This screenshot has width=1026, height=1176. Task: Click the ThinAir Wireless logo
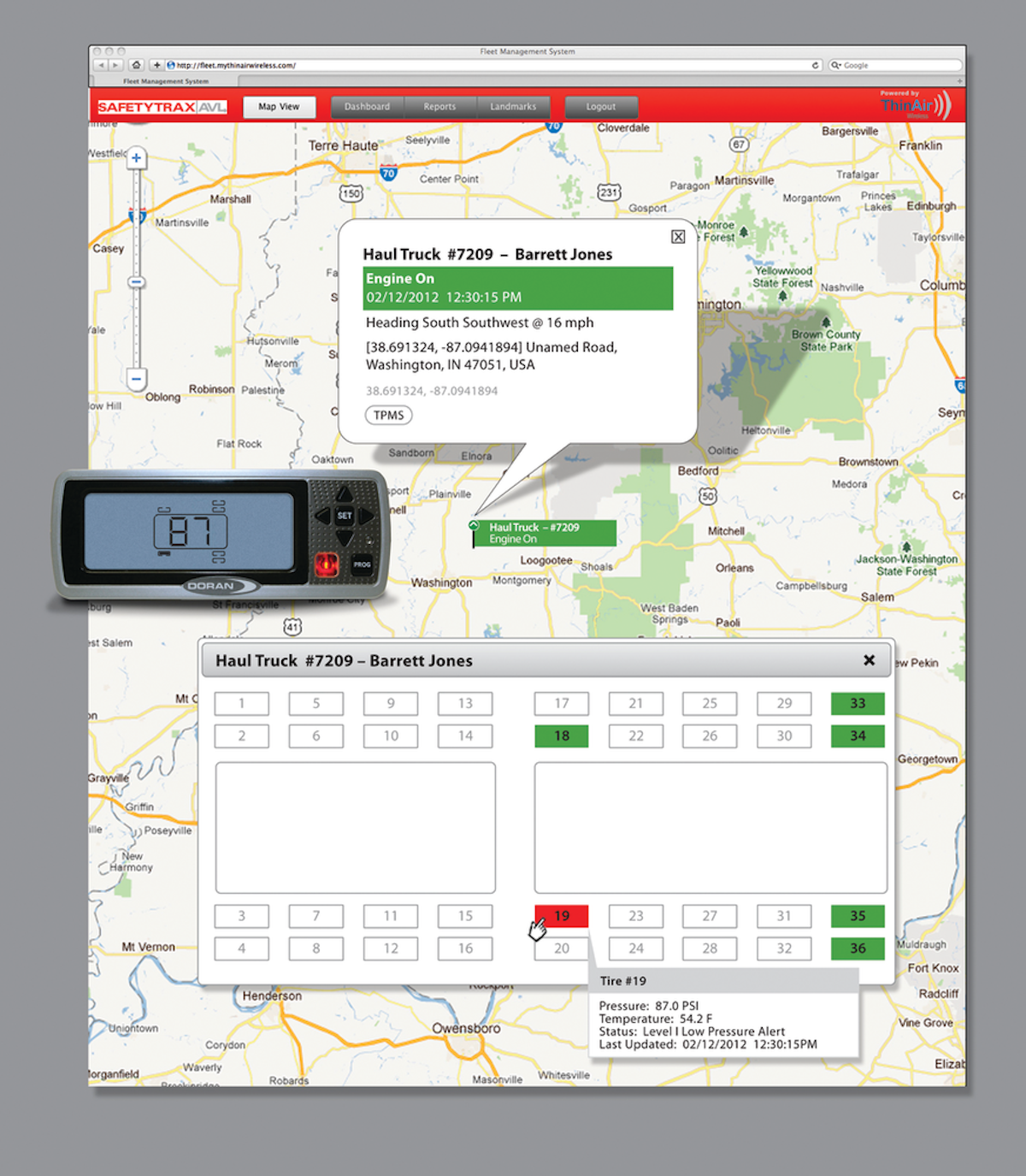[x=916, y=103]
